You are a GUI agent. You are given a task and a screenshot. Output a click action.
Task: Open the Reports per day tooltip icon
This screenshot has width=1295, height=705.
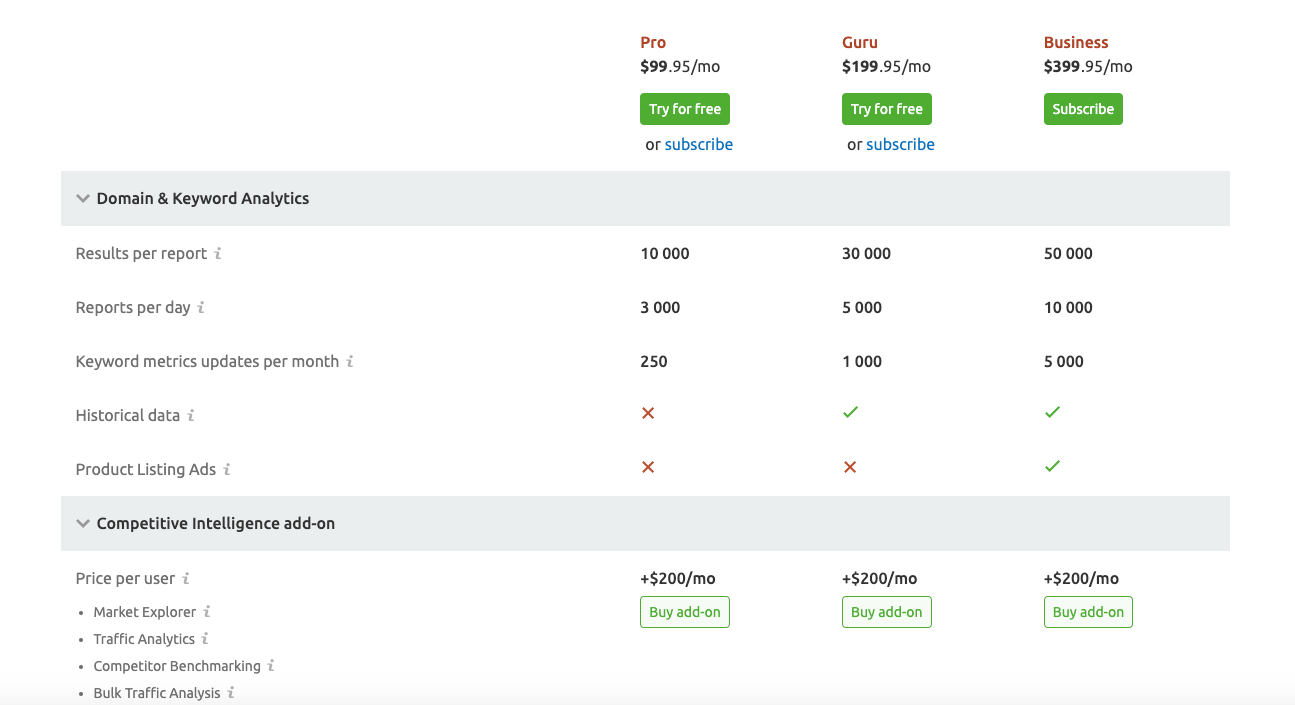[x=202, y=308]
